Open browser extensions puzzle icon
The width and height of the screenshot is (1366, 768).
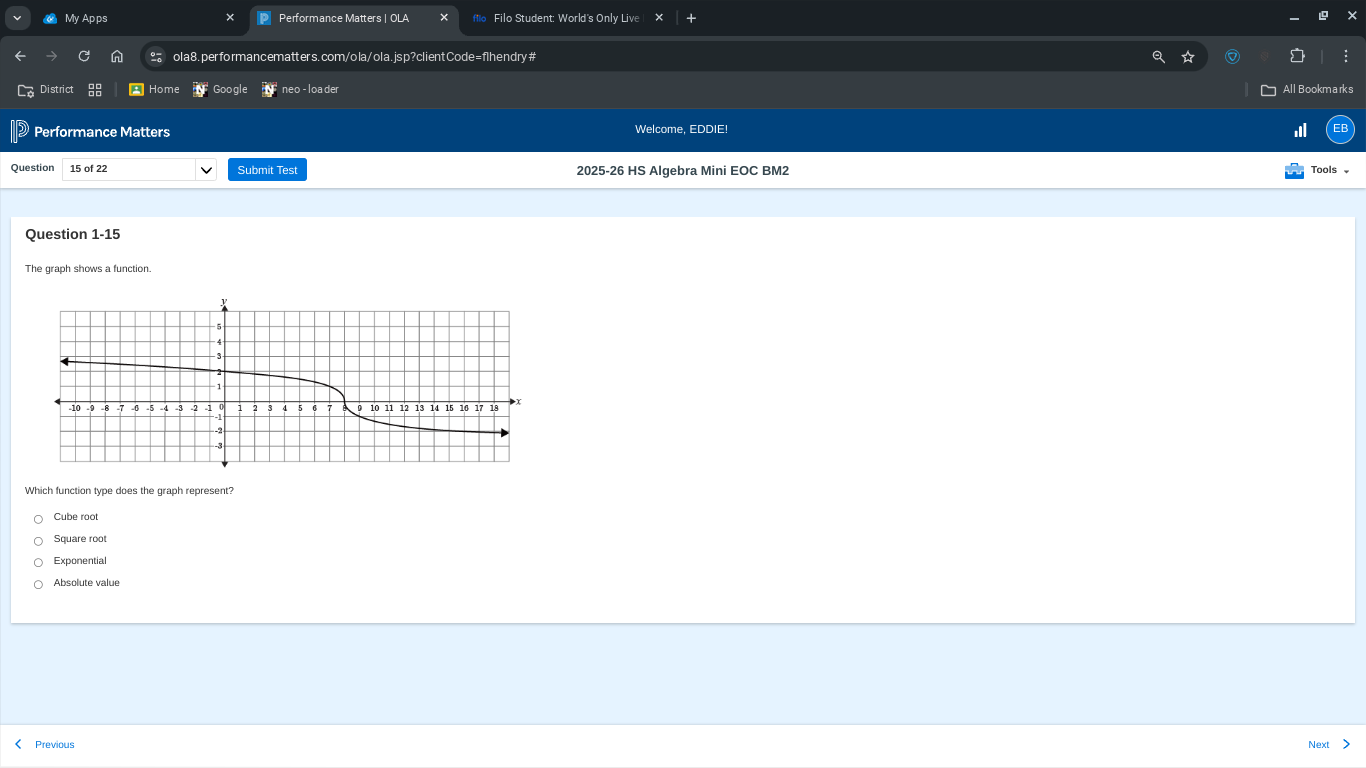coord(1297,57)
